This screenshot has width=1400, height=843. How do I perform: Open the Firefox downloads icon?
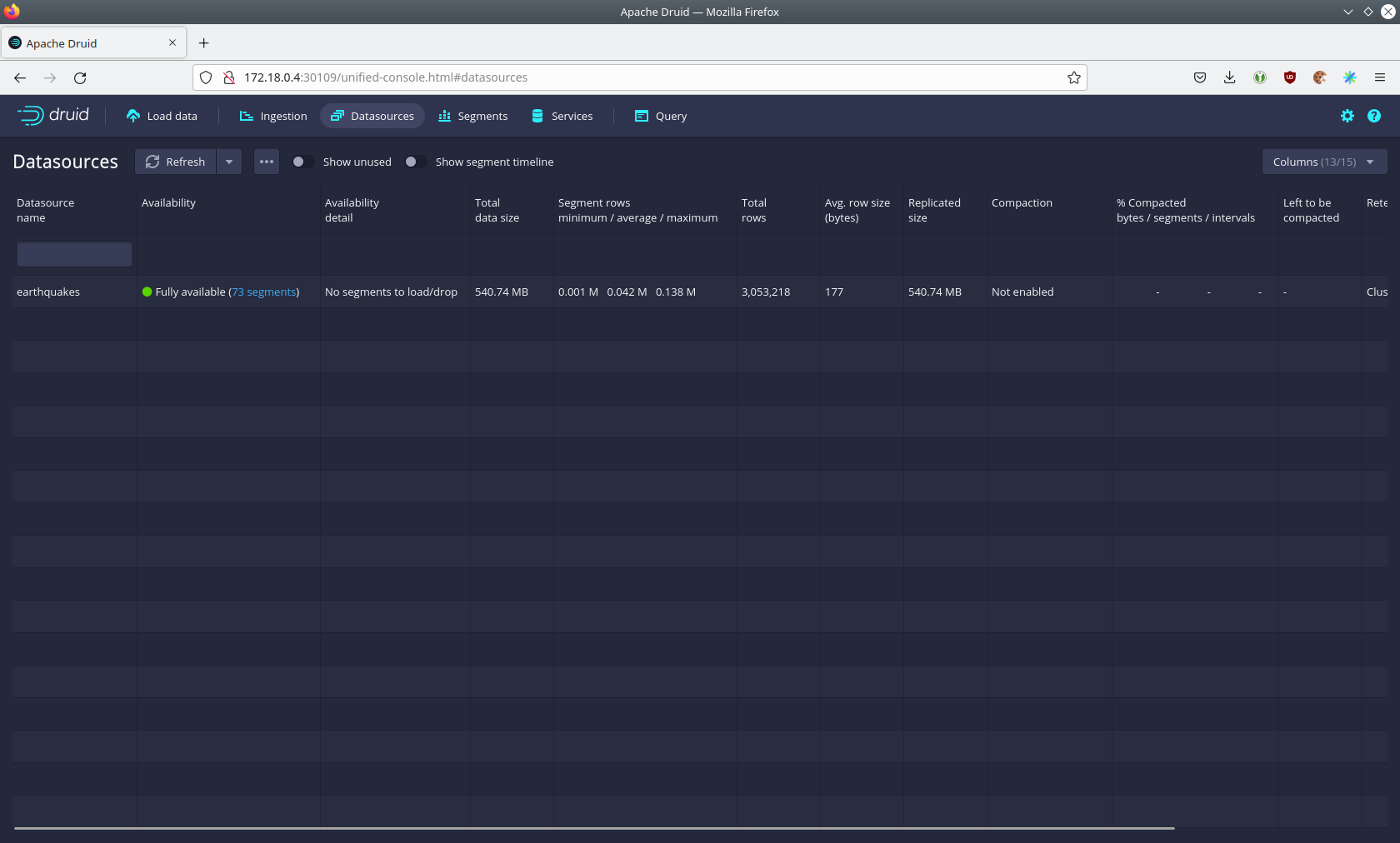pyautogui.click(x=1229, y=77)
